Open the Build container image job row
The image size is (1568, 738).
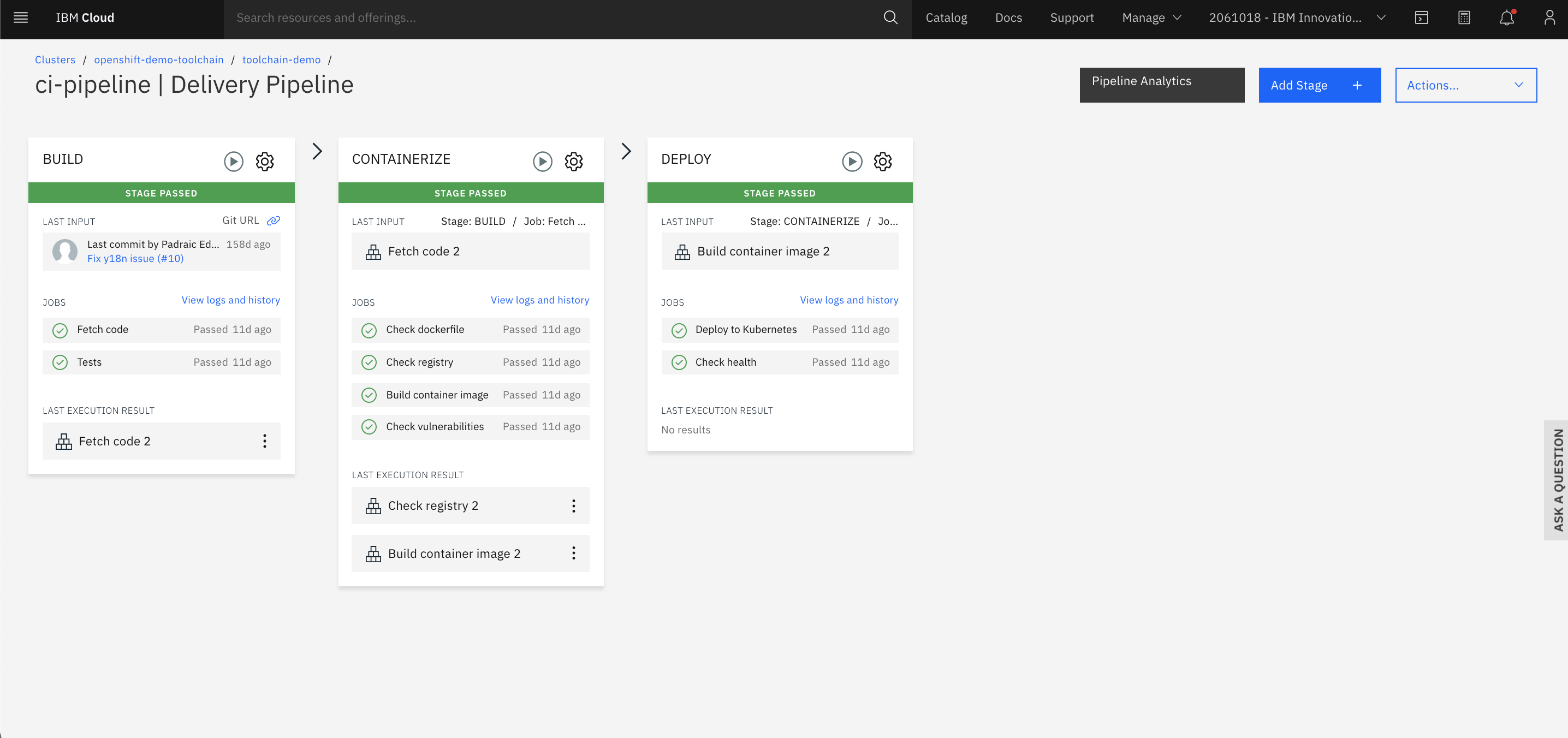[471, 395]
